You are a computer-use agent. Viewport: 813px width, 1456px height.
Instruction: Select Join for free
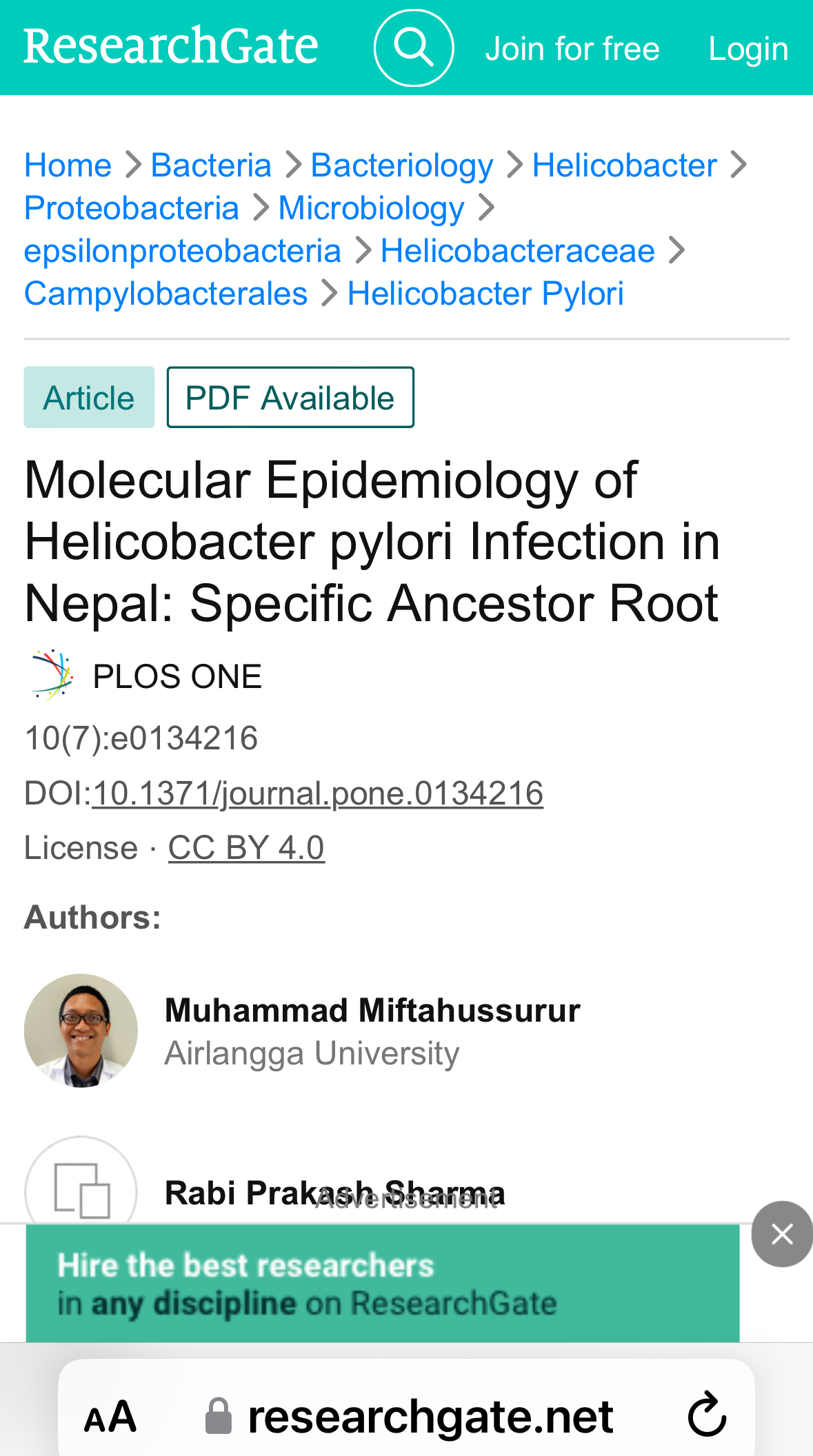point(572,49)
